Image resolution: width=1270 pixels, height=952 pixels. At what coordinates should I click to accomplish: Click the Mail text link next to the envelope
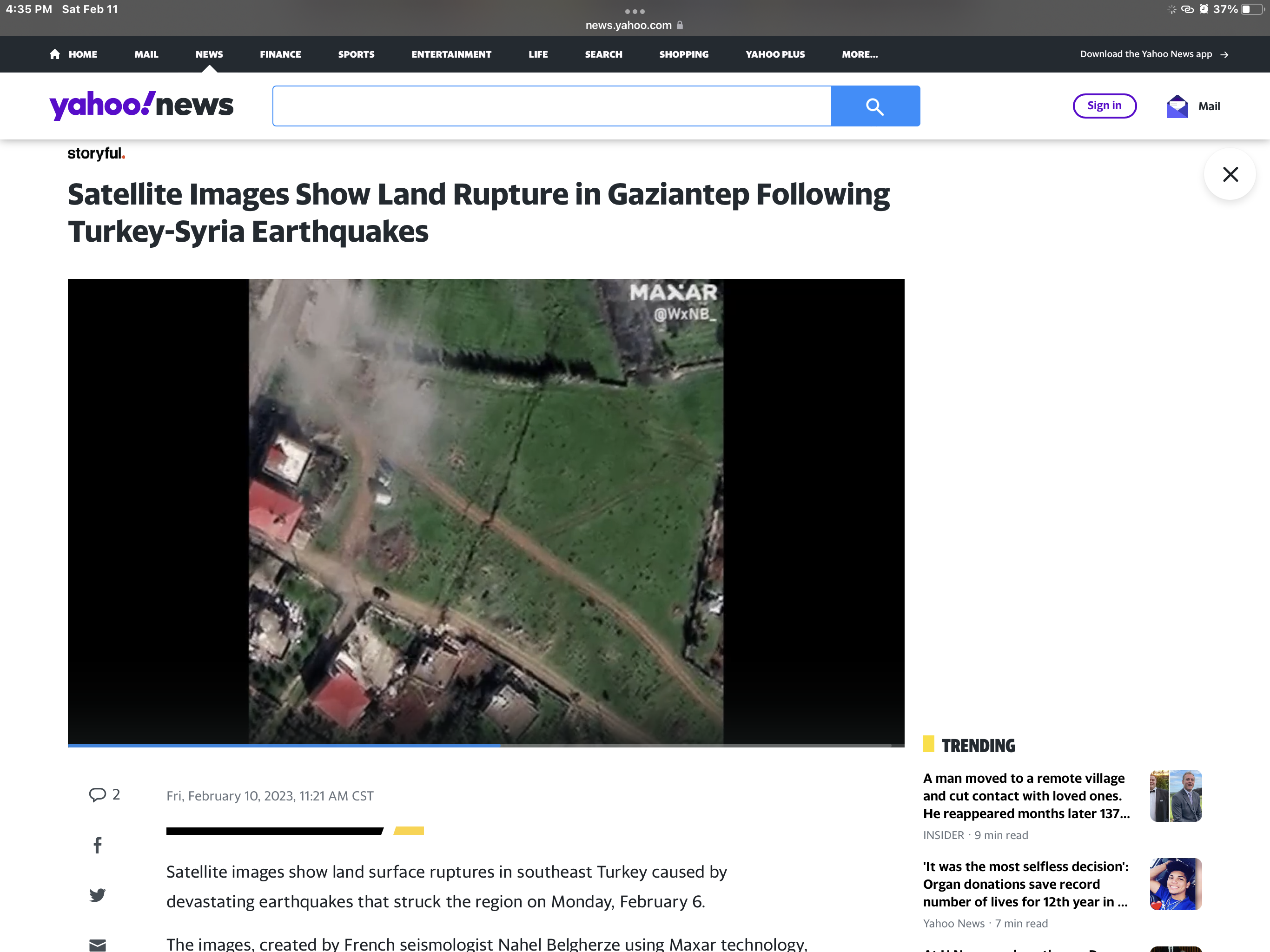[1209, 106]
